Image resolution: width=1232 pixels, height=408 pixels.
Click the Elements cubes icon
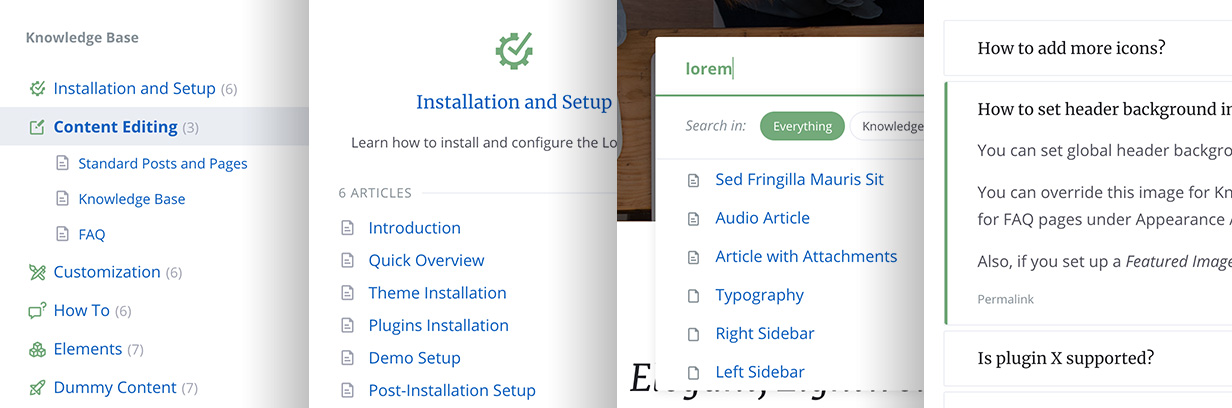click(37, 349)
